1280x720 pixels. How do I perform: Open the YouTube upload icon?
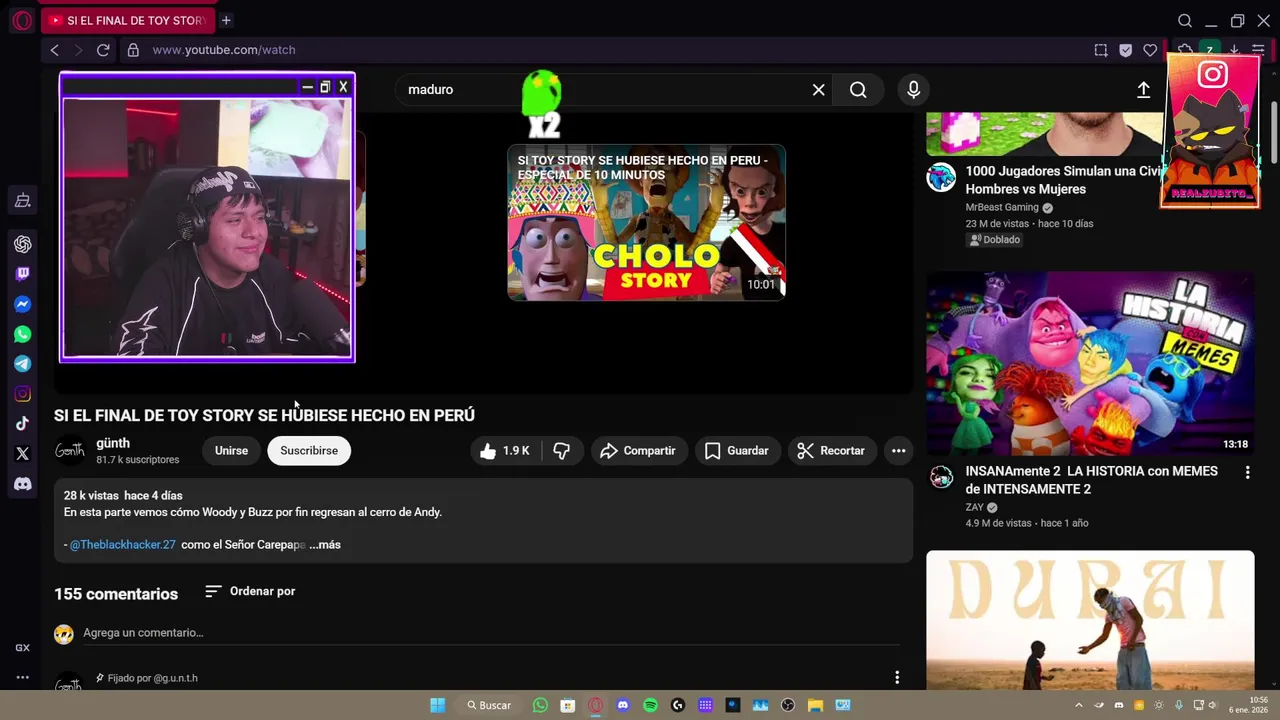[1144, 90]
